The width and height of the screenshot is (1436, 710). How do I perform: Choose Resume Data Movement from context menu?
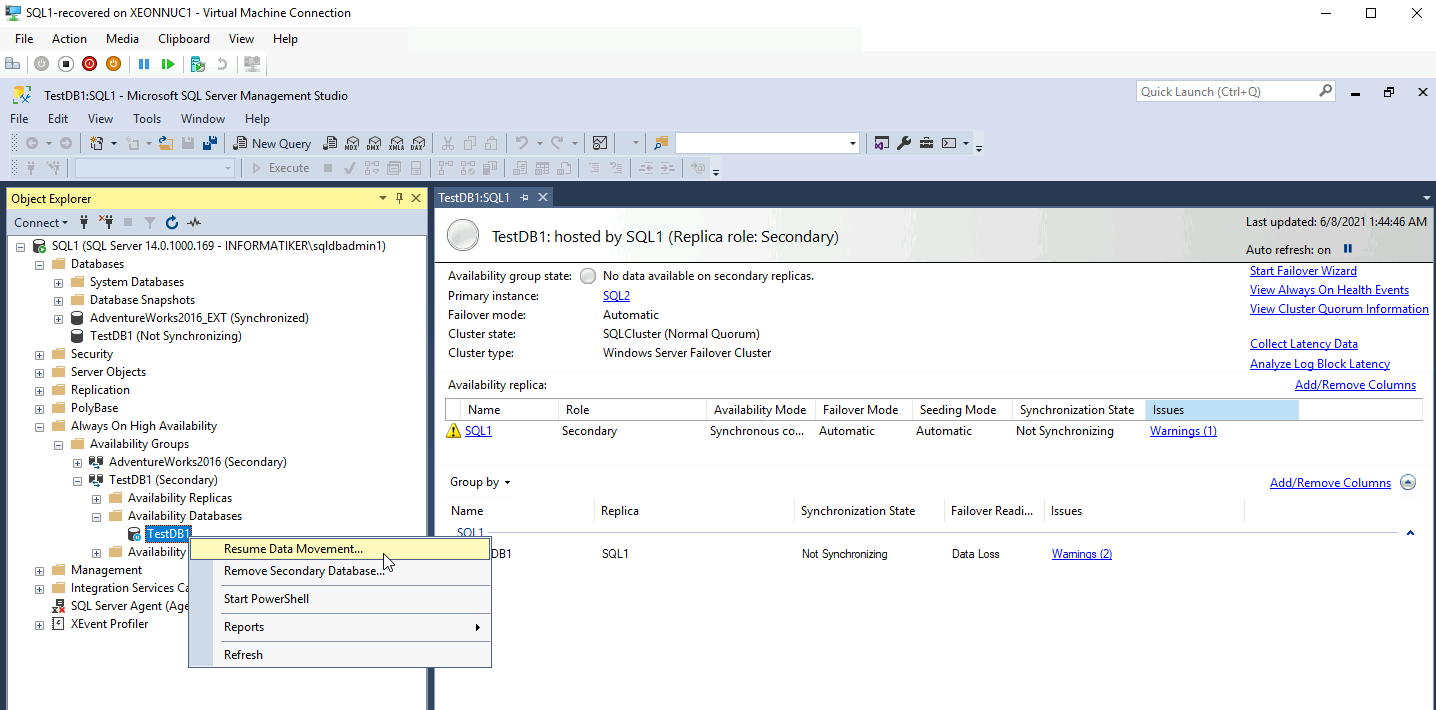point(340,549)
